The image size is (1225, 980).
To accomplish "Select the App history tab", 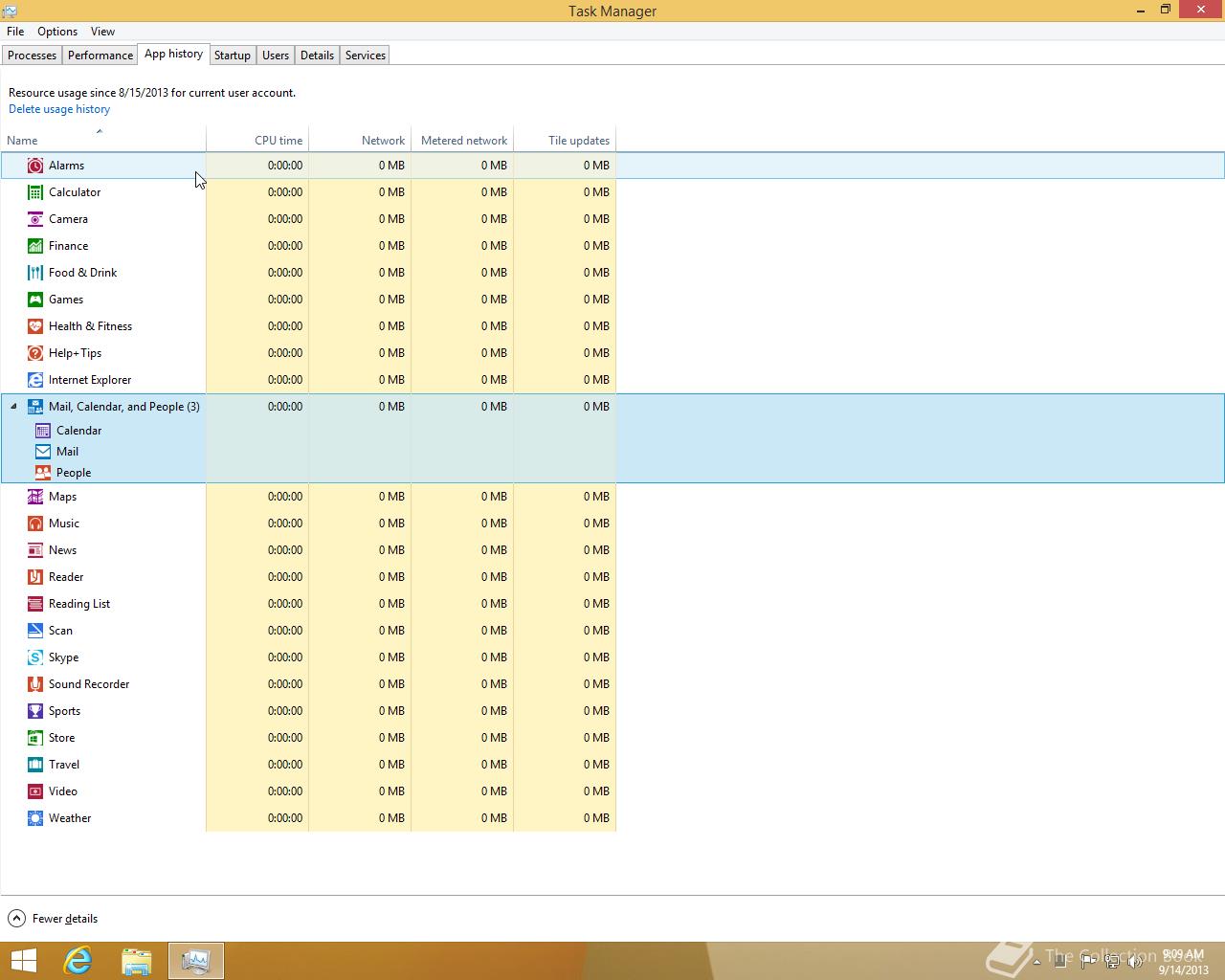I will [173, 54].
